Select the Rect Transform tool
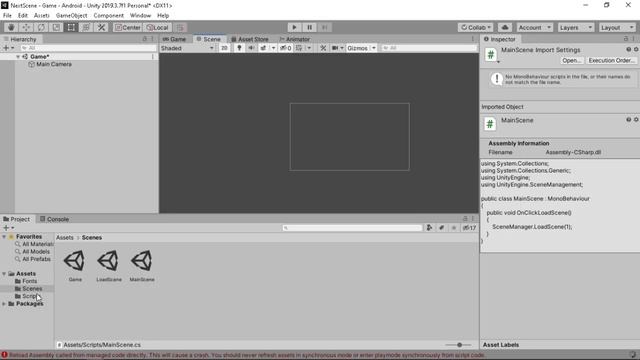The height and width of the screenshot is (360, 640). point(71,27)
